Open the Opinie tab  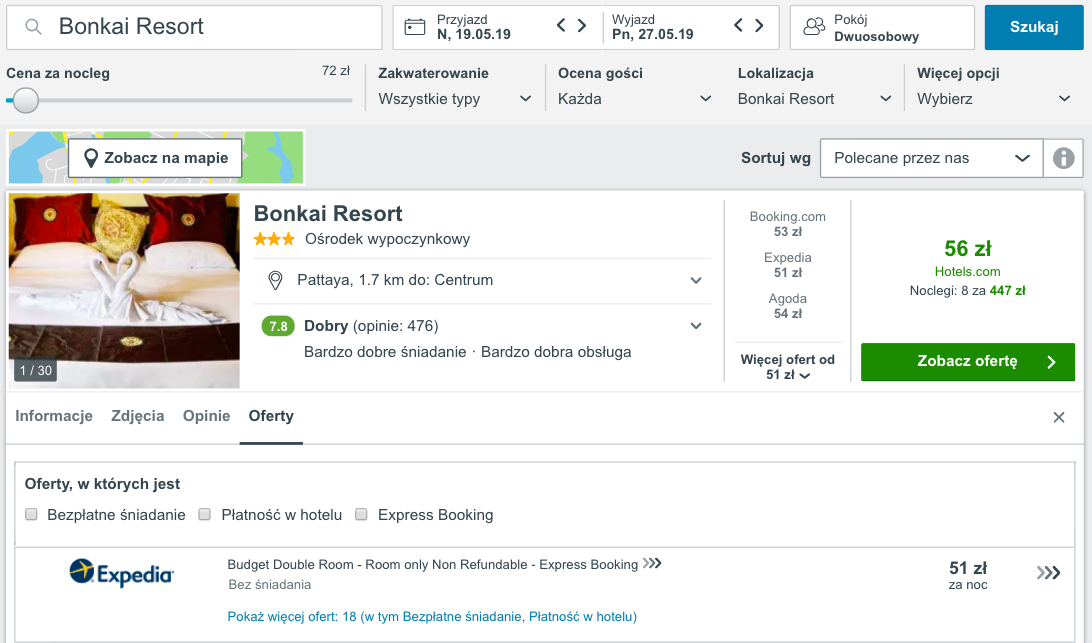point(206,416)
